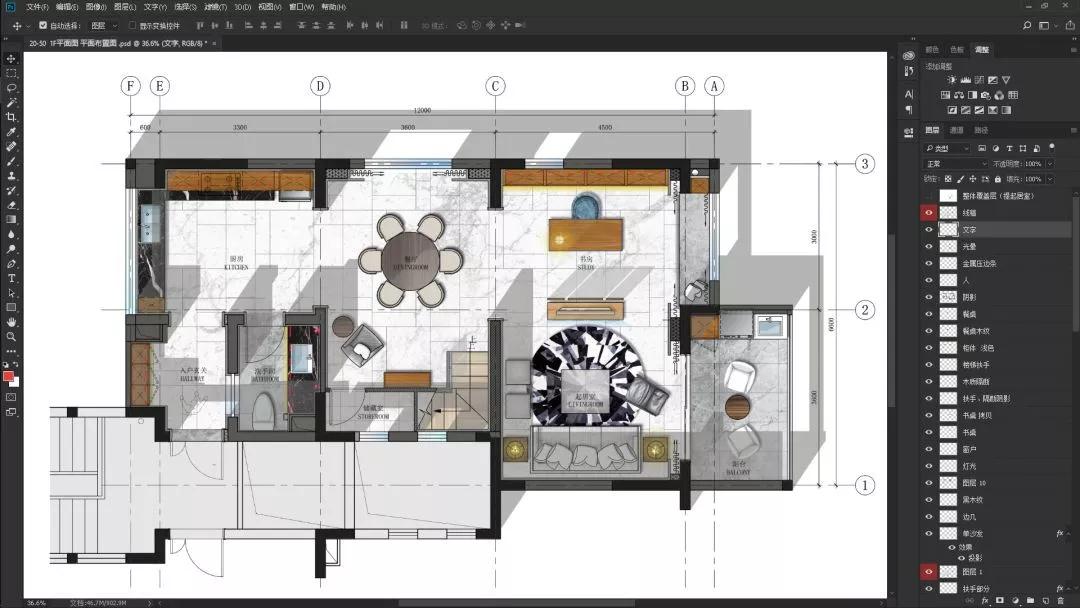
Task: Click the red foreground color swatch
Action: coord(9,377)
